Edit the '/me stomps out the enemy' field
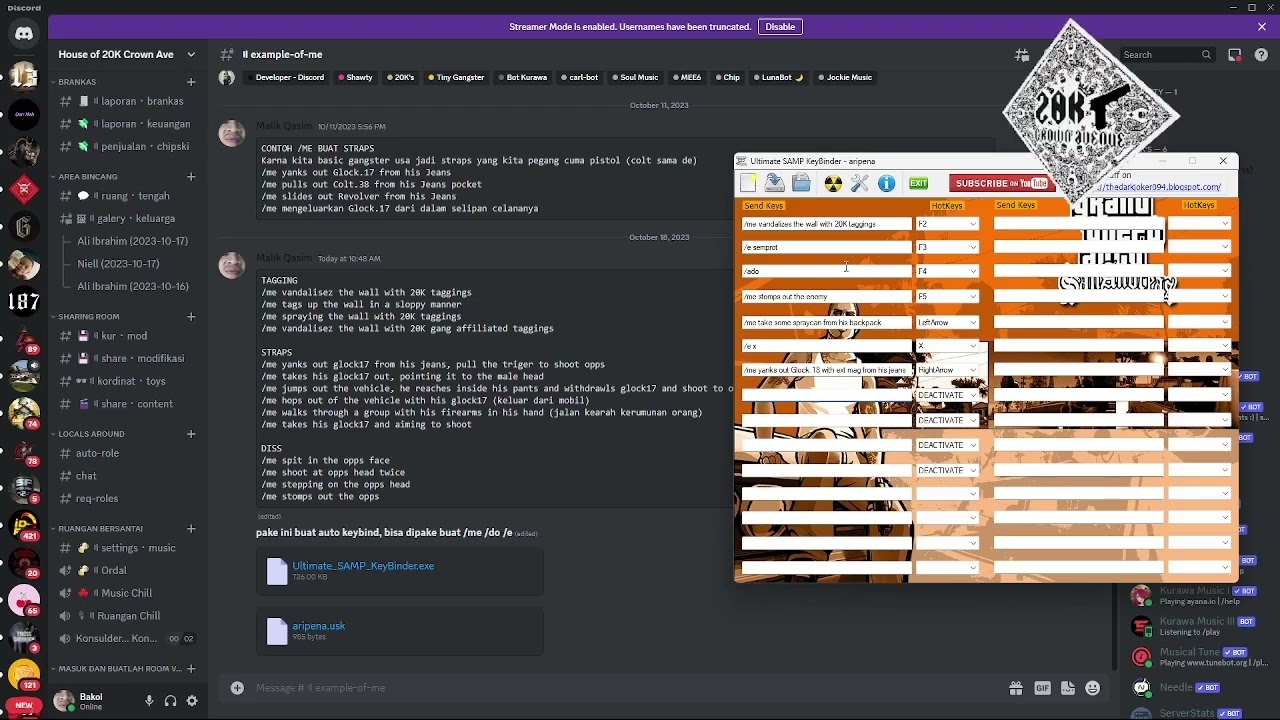The height and width of the screenshot is (720, 1280). point(826,297)
